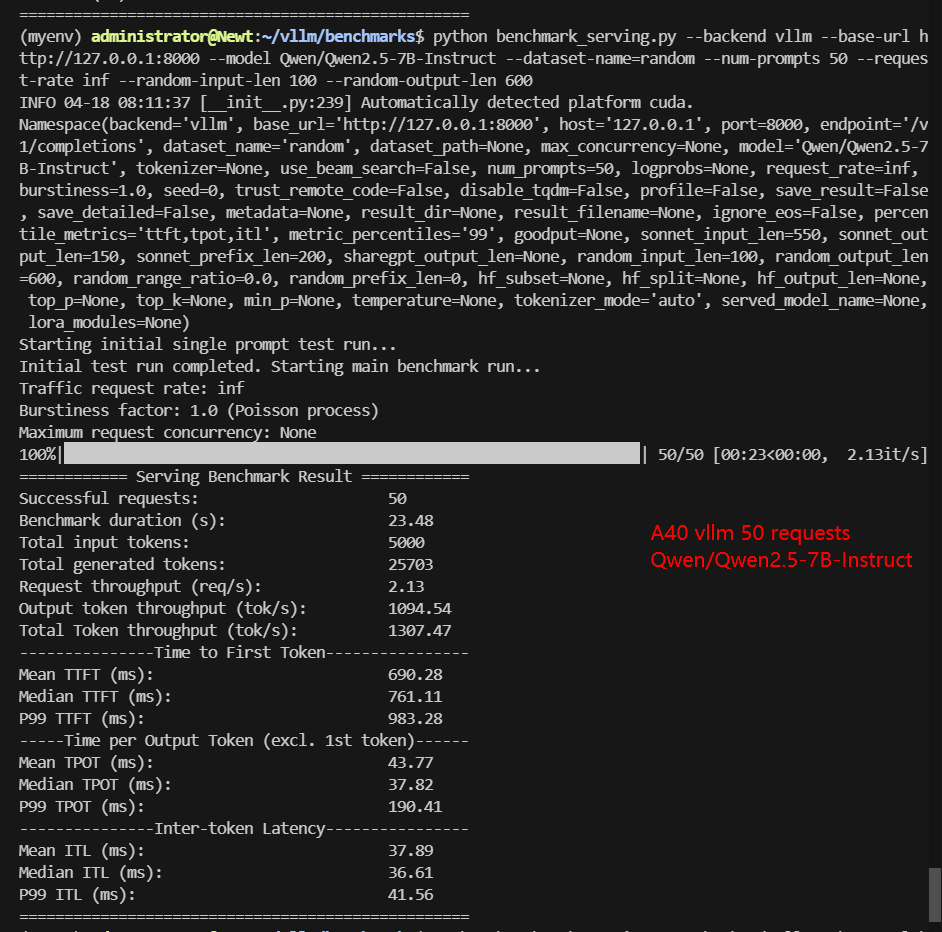The image size is (942, 932).
Task: Click the 'Inter-token Latency' section header
Action: pos(243,828)
